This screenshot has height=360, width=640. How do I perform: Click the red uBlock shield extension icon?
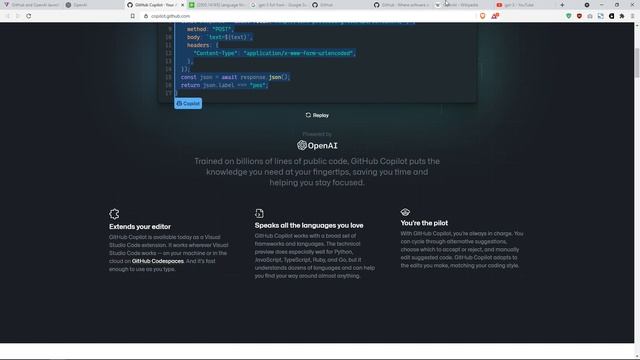[579, 16]
